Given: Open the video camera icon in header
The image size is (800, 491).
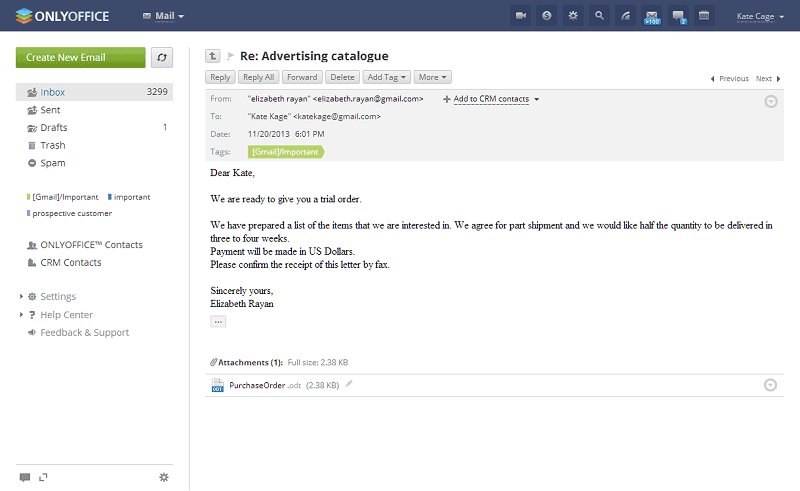Looking at the screenshot, I should coord(520,16).
